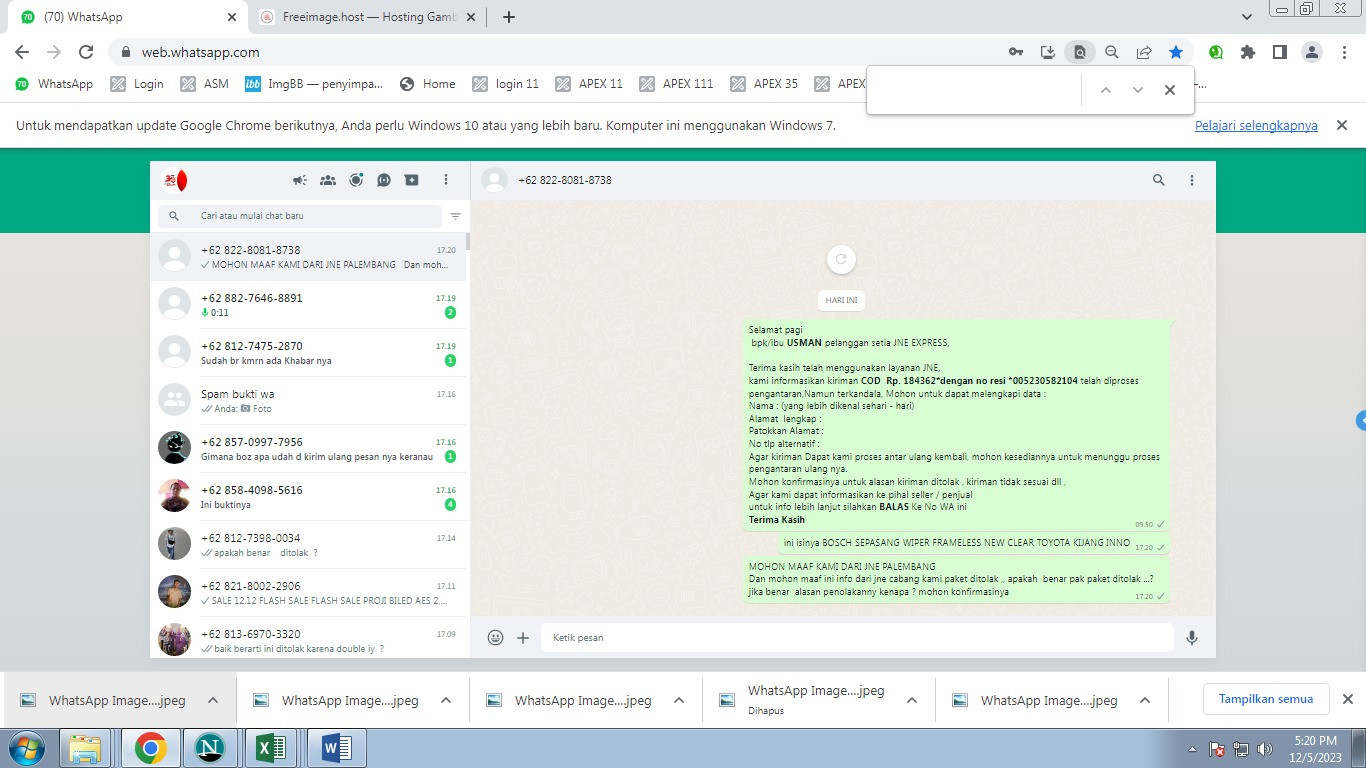Go back in browser history
Screen dimensions: 1366x768
point(22,52)
